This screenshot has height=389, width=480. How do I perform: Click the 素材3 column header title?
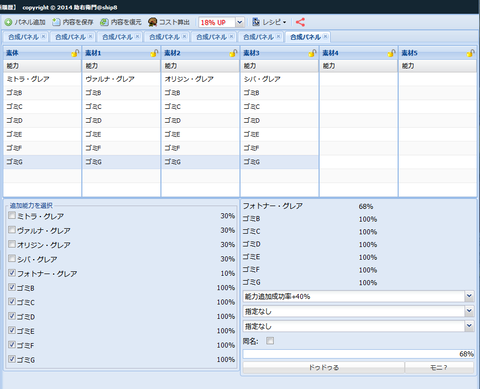(251, 53)
